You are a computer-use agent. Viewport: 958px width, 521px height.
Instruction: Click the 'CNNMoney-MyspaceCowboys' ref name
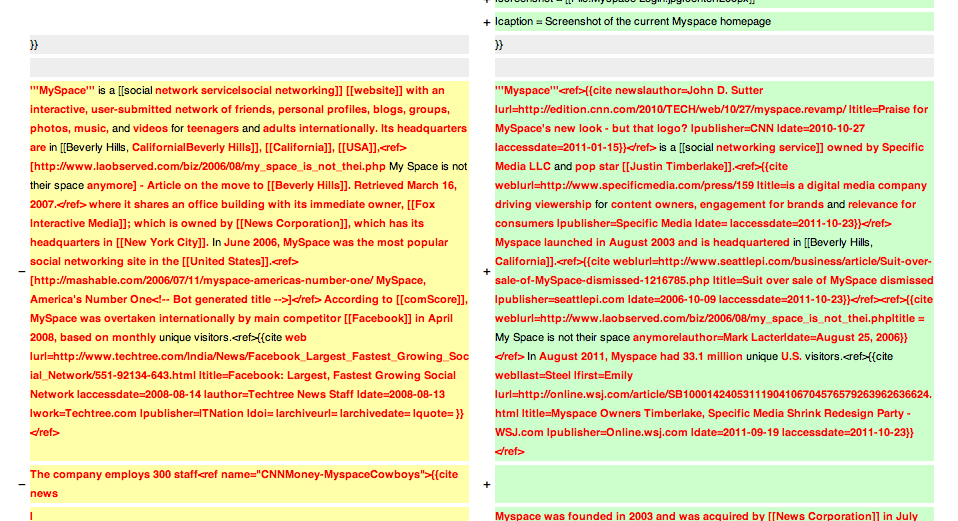point(339,474)
